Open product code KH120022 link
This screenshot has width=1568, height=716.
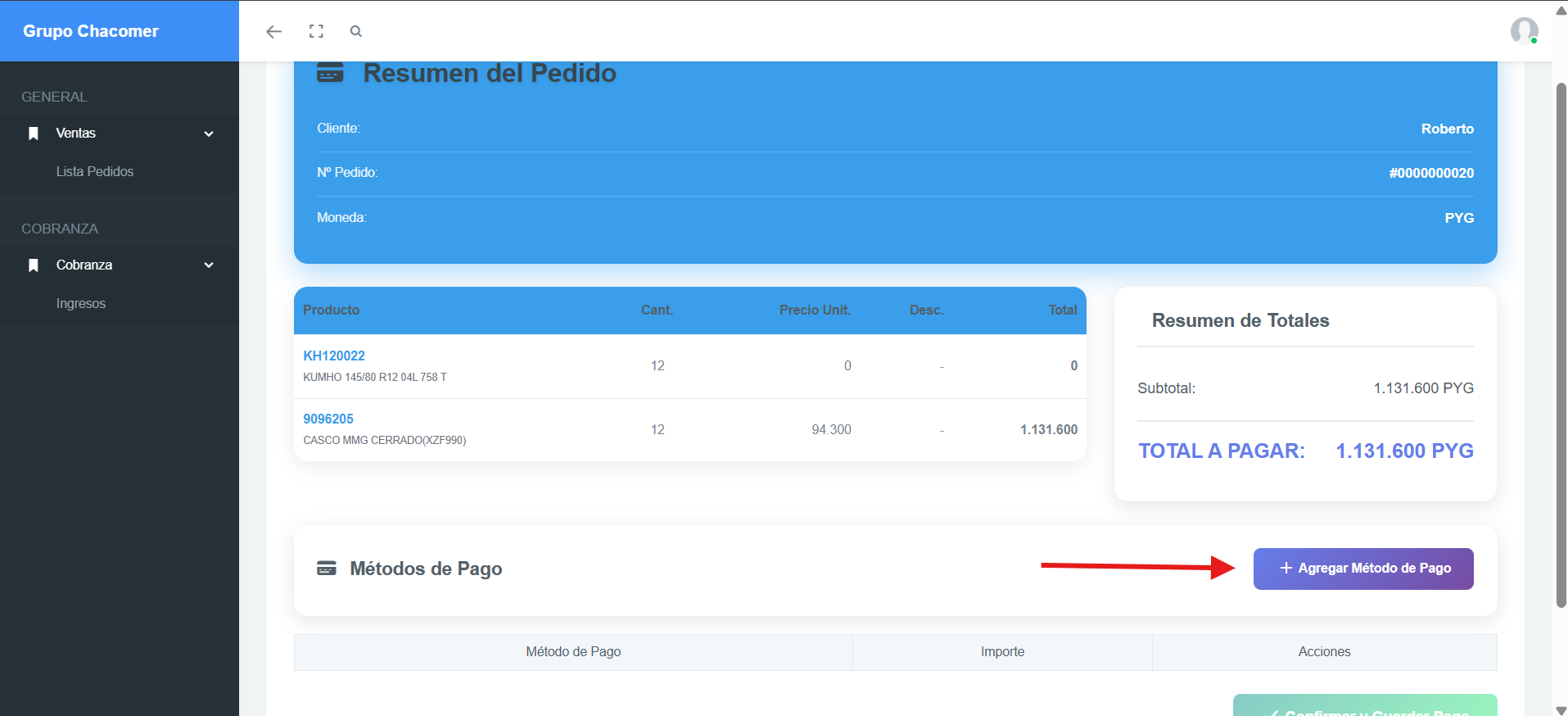pos(334,356)
